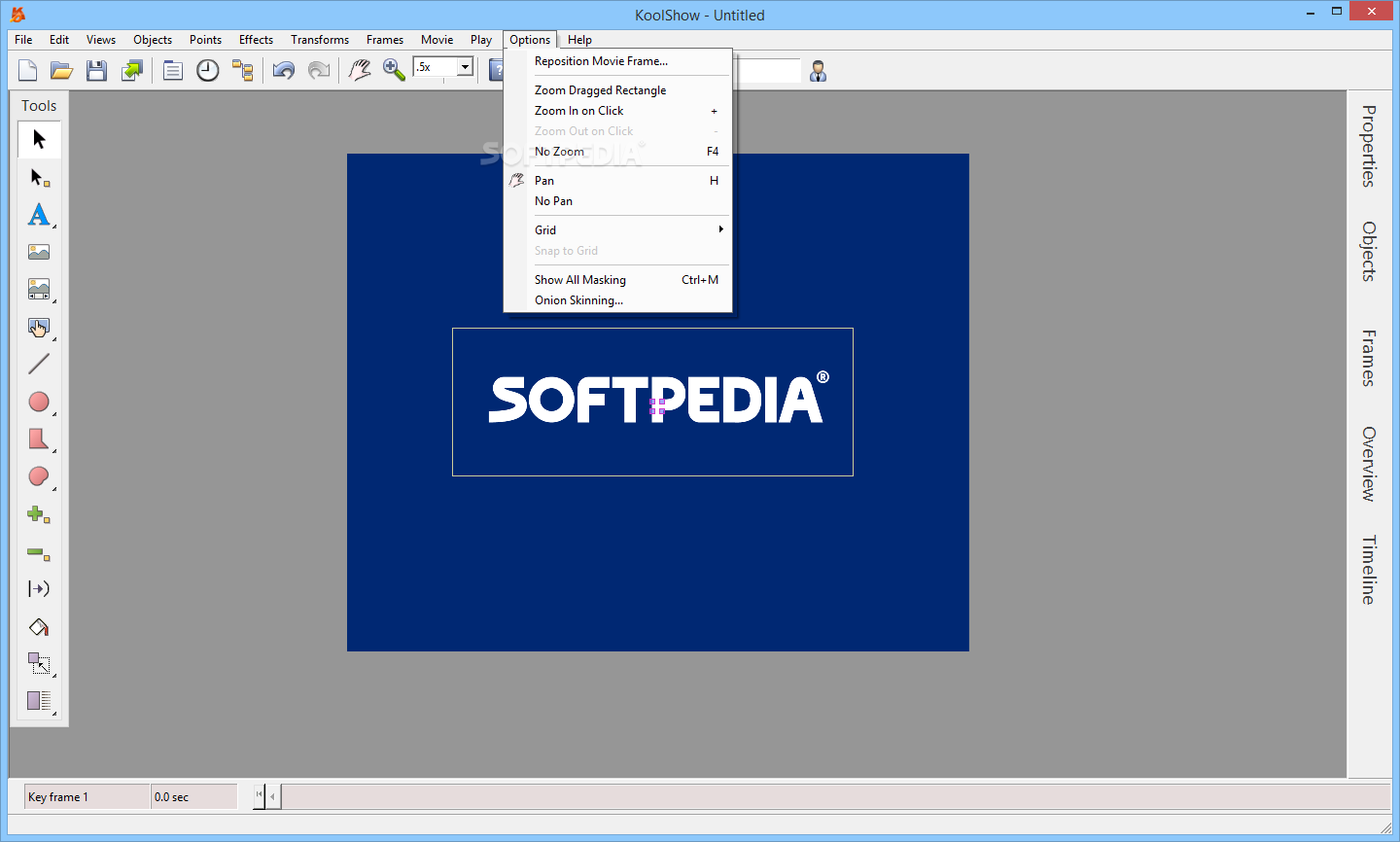1400x842 pixels.
Task: Pick the polygon shape tool
Action: tap(39, 439)
